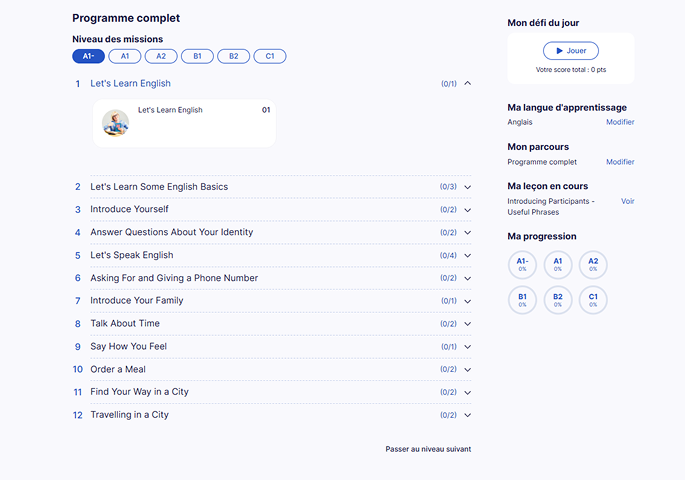
Task: Click Modifier next to Anglais
Action: (620, 122)
